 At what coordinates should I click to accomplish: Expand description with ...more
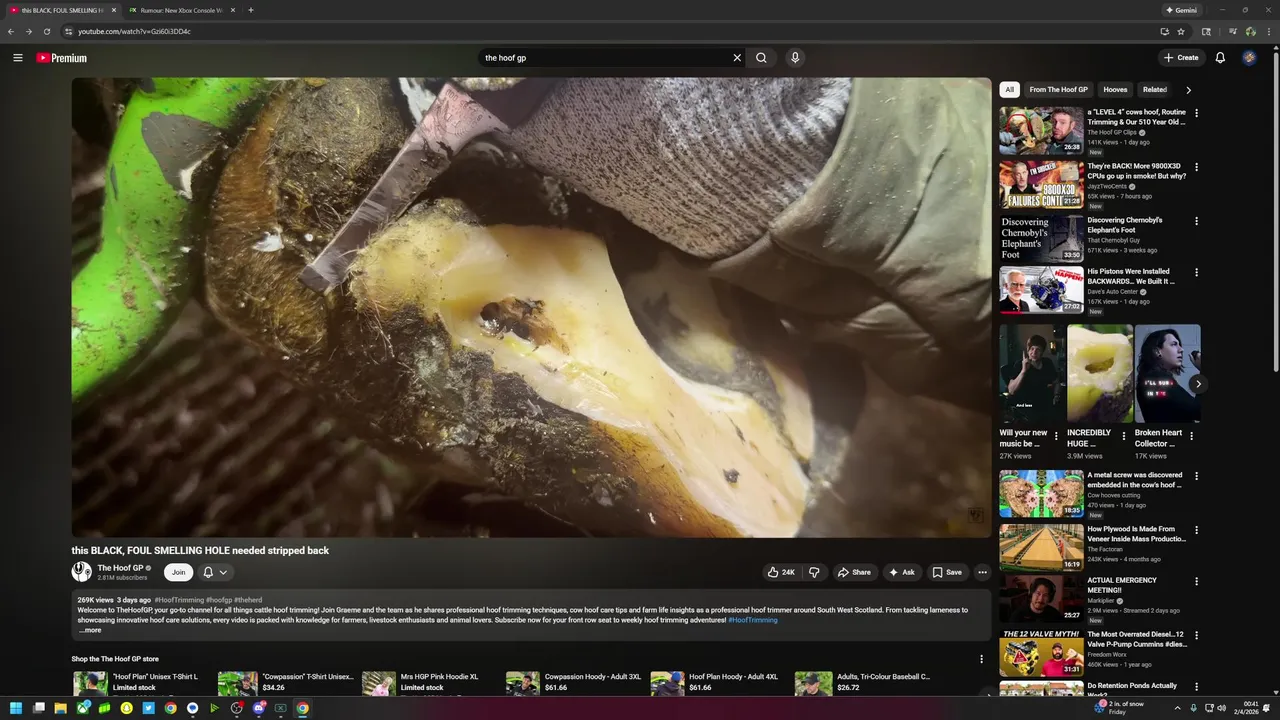click(90, 630)
